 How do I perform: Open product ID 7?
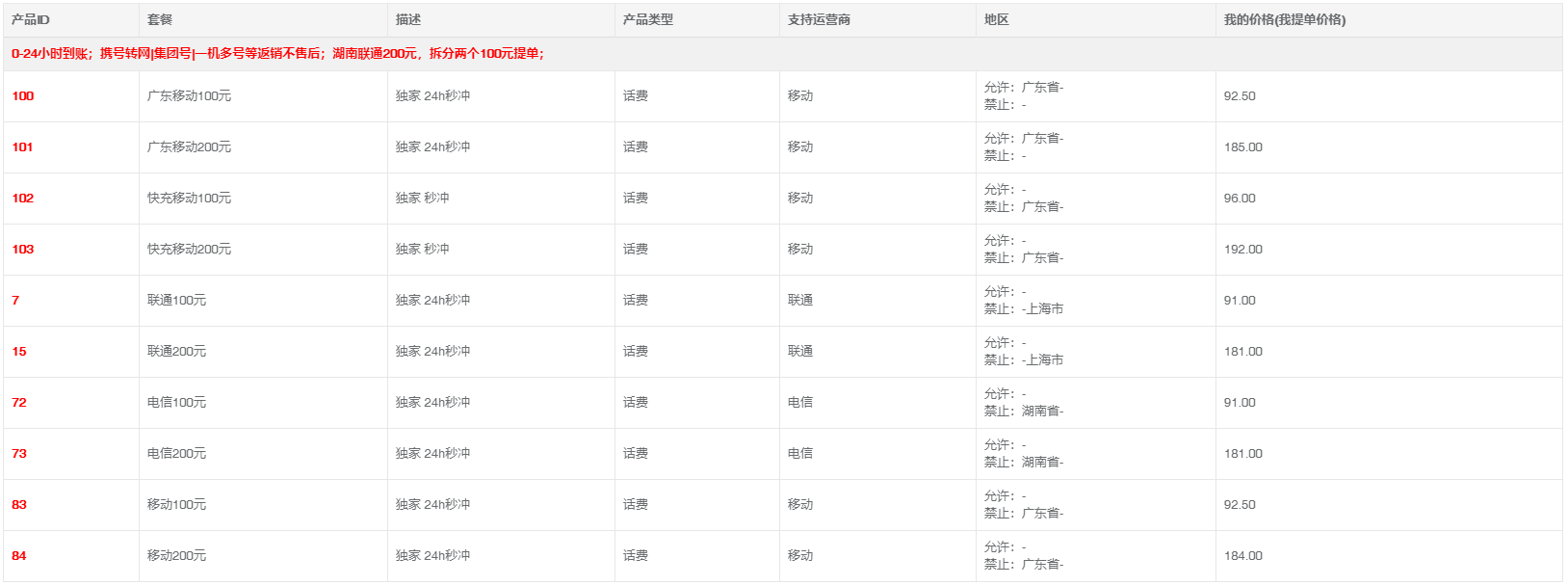15,301
